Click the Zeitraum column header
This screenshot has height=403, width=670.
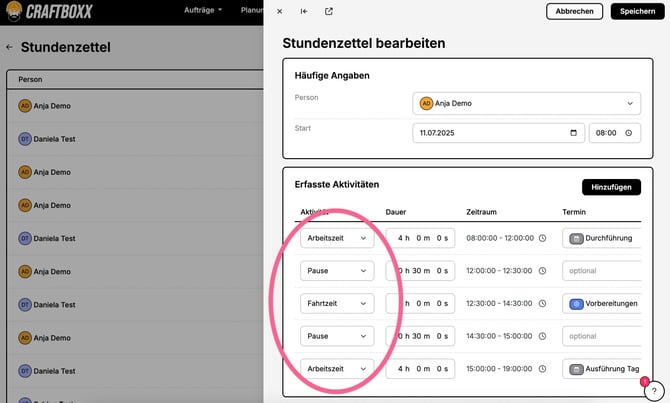tap(481, 212)
